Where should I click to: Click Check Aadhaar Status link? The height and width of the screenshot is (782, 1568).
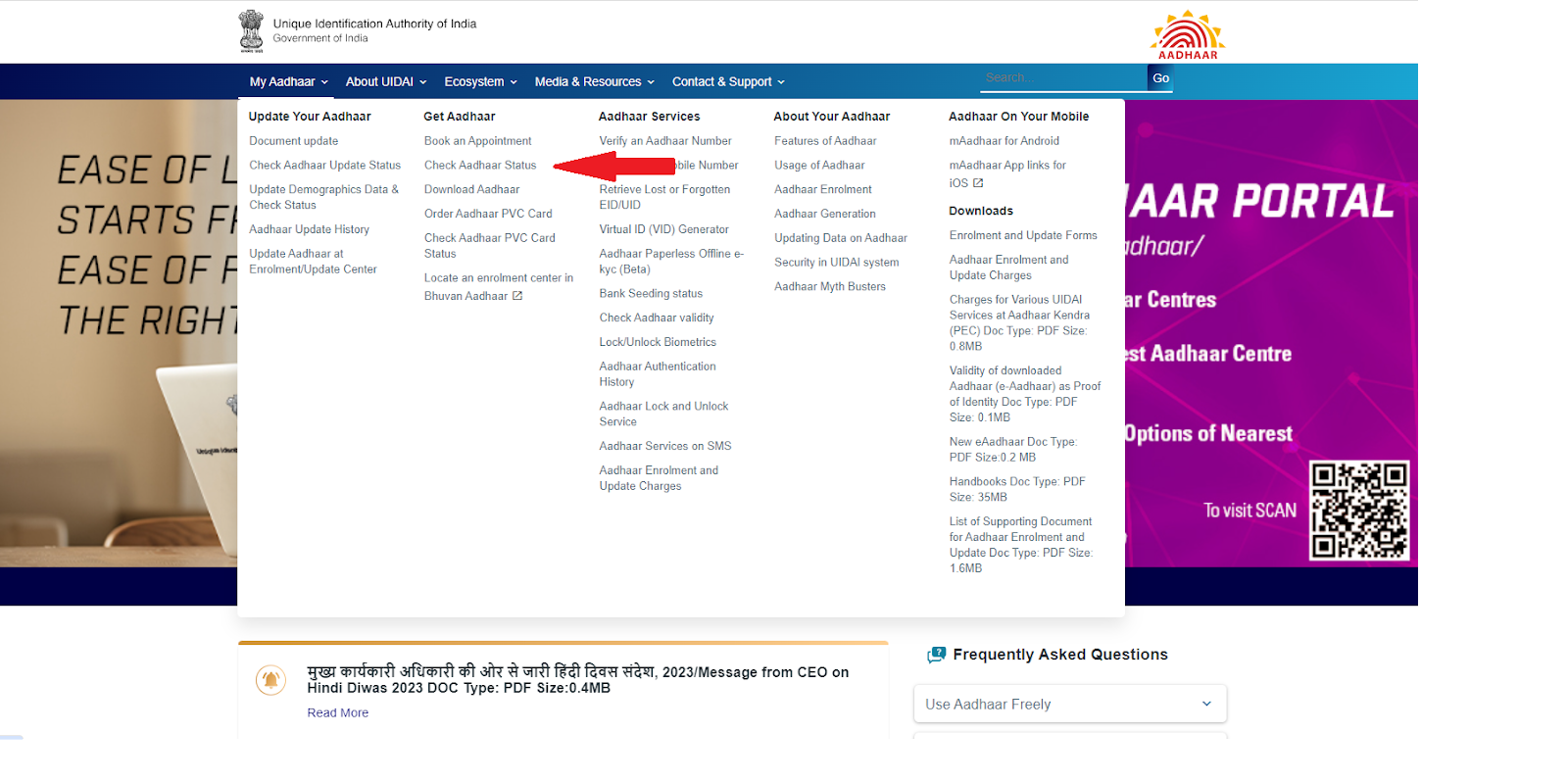coord(480,166)
